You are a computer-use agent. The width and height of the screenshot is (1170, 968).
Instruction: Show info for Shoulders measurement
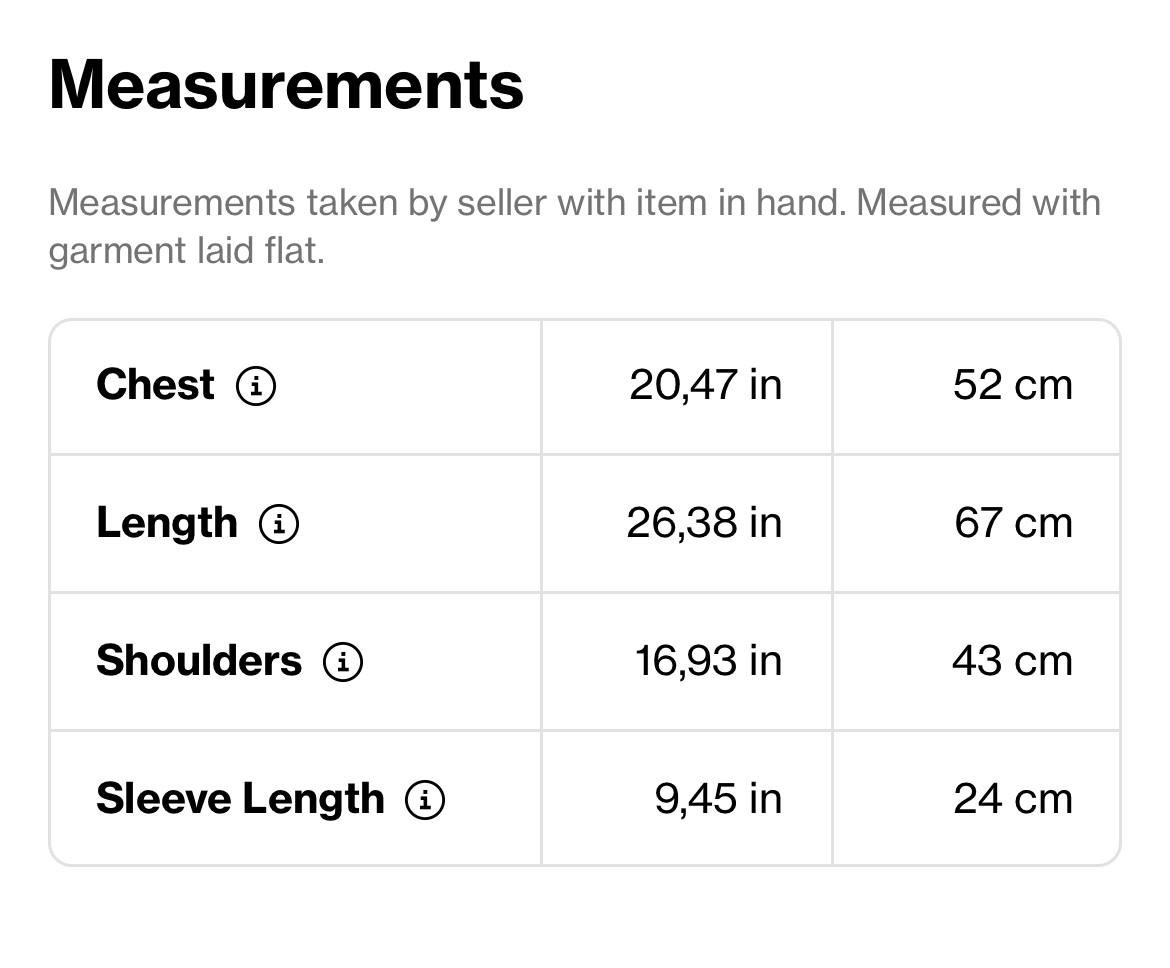[x=343, y=661]
